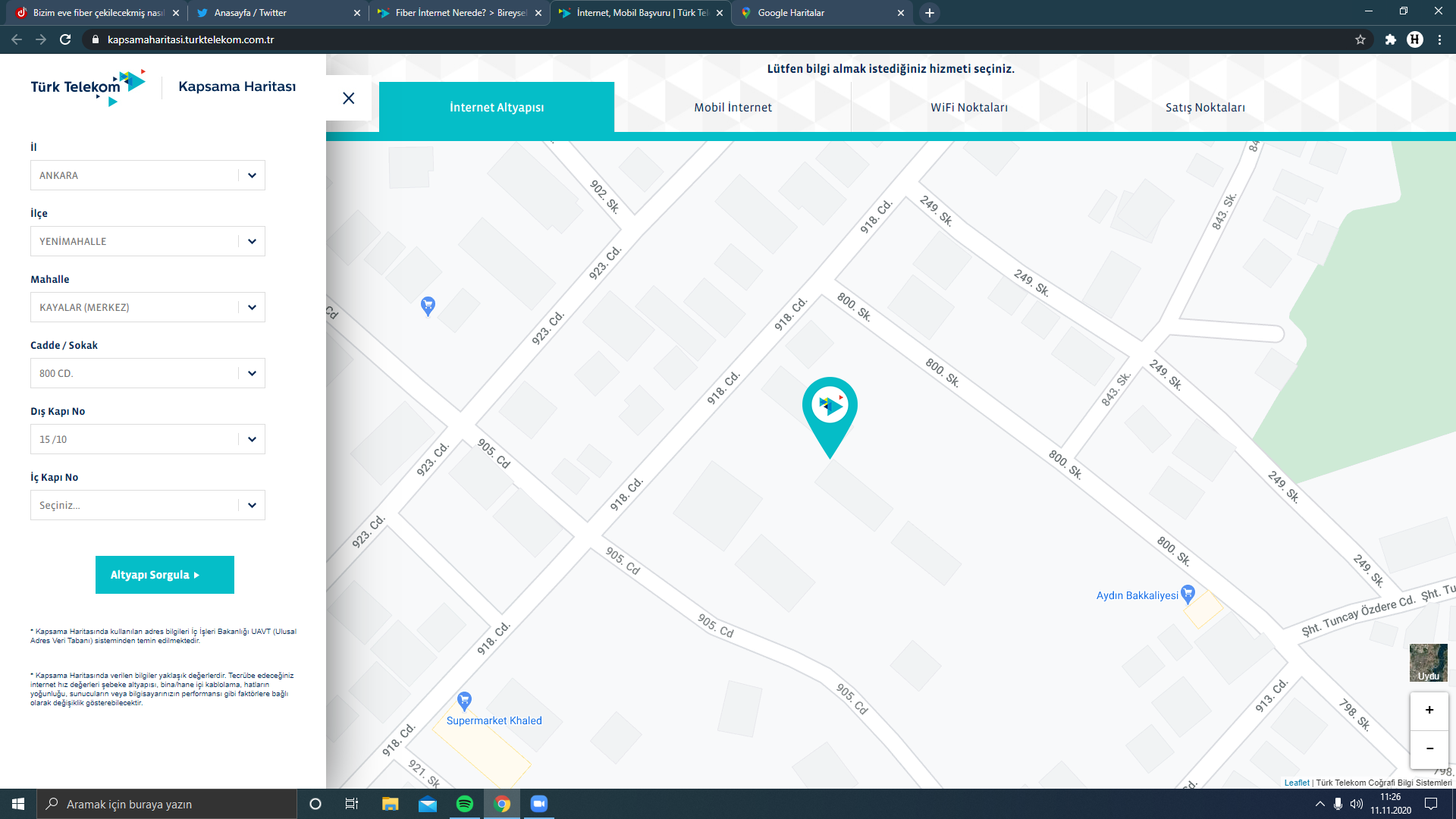Screen dimensions: 1456x819
Task: Click Aydın Bakkaliyesi label on map
Action: (x=1137, y=595)
